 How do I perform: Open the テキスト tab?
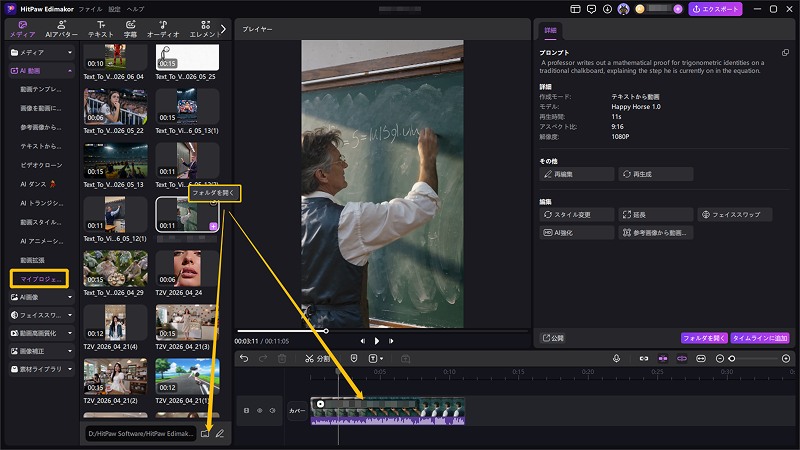101,29
